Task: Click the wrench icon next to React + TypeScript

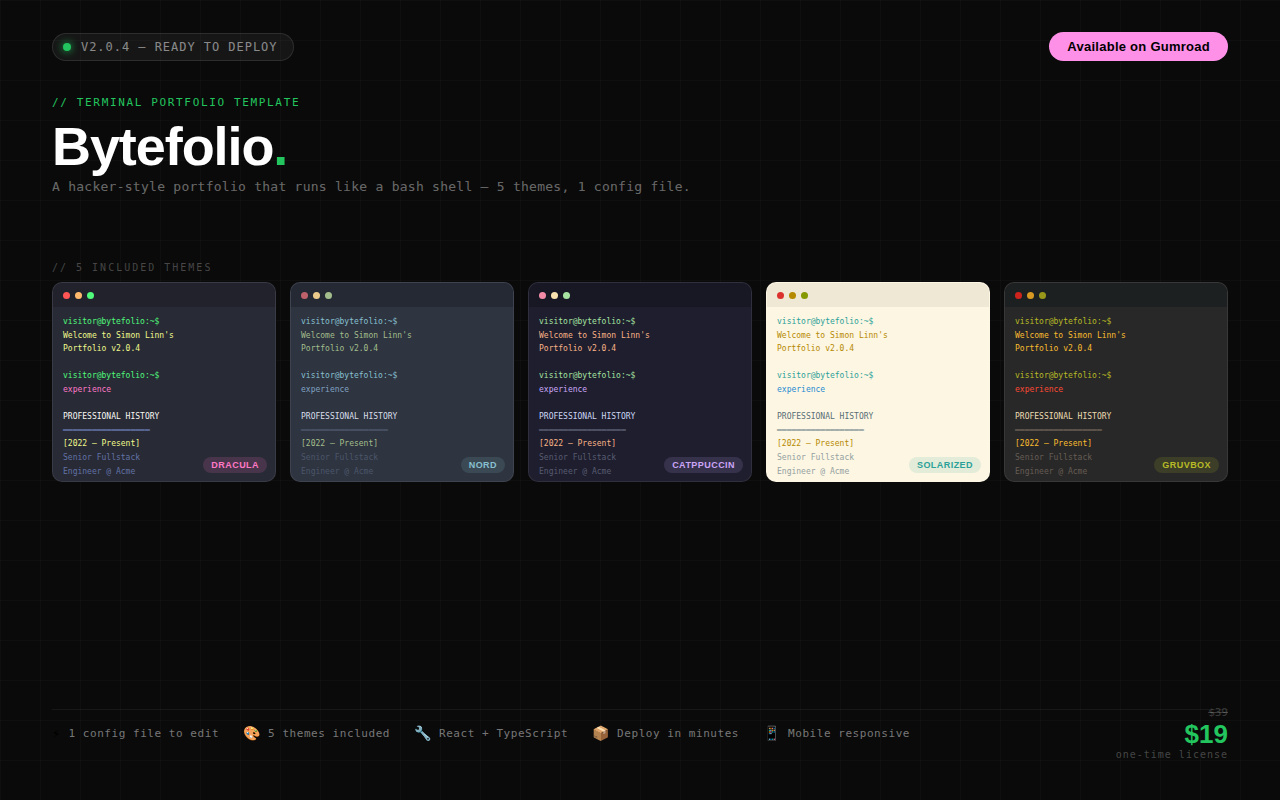Action: tap(422, 733)
